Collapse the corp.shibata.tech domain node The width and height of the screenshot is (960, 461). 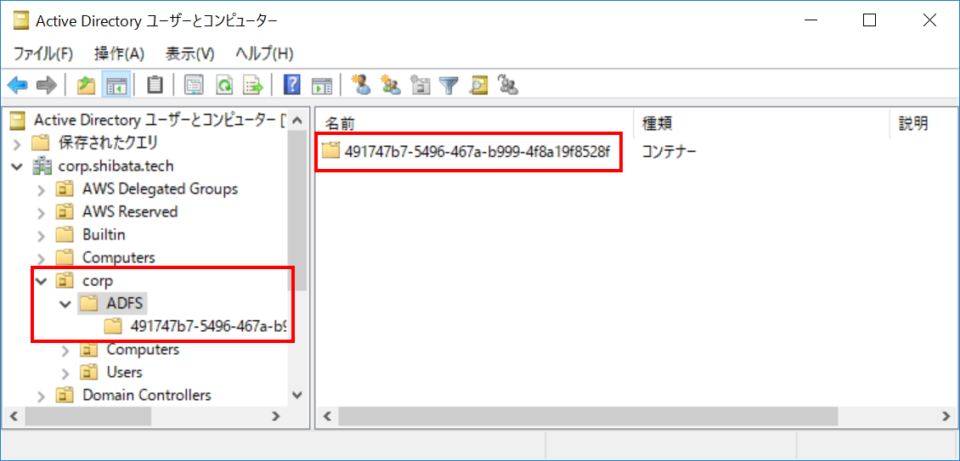pos(18,166)
